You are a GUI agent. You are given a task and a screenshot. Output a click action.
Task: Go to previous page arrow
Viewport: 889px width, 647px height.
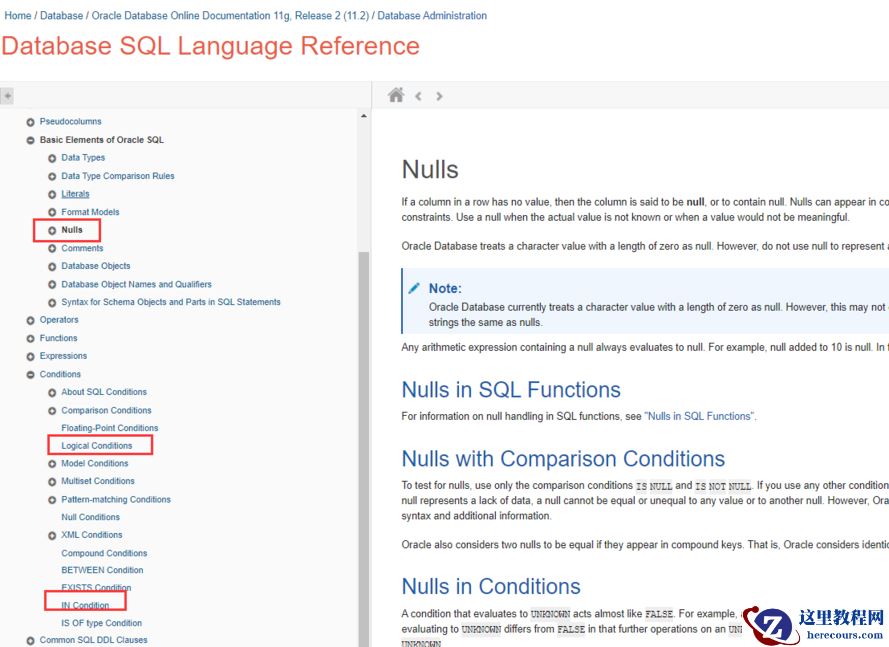click(x=418, y=96)
